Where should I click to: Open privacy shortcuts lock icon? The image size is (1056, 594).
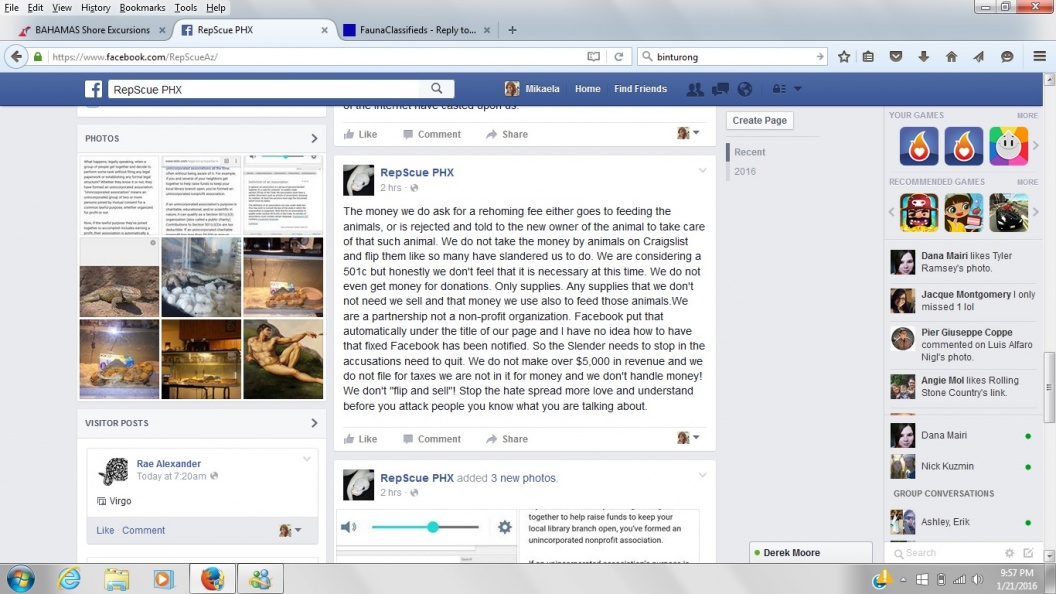[779, 89]
